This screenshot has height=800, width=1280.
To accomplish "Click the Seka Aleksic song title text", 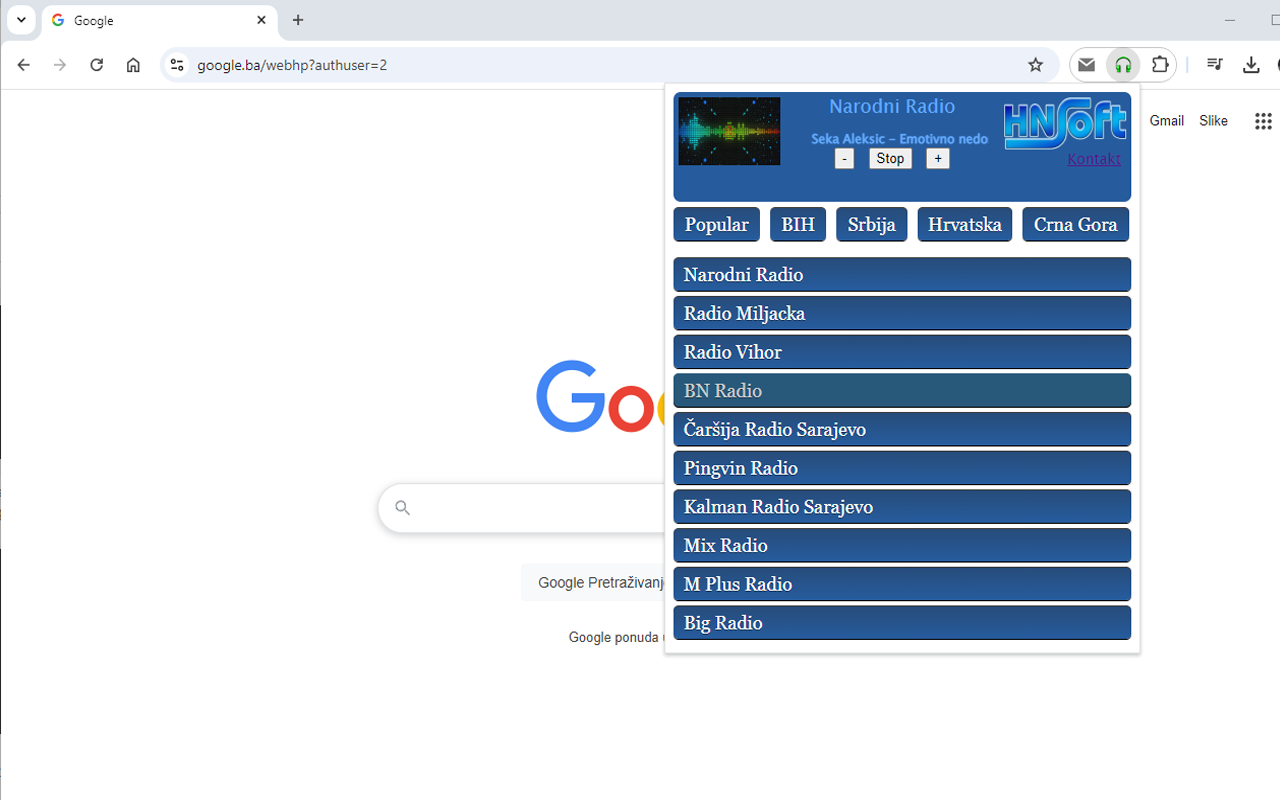I will 899,139.
